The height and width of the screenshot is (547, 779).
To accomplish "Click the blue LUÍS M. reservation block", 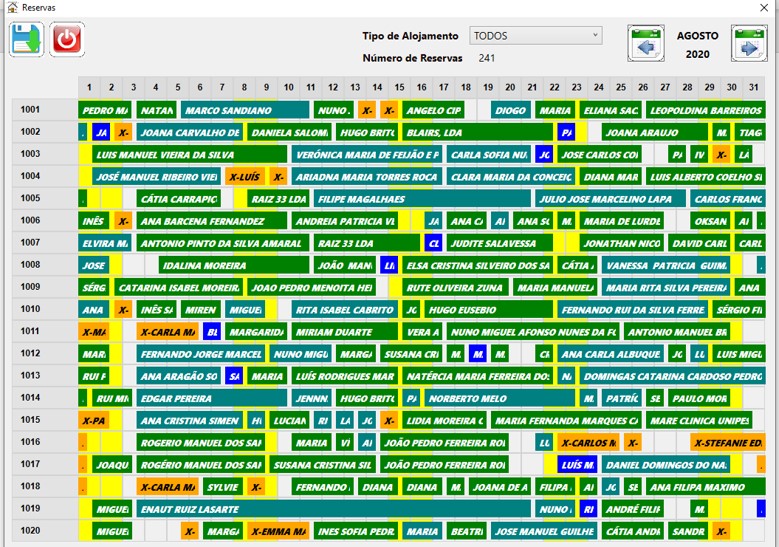I will [x=577, y=465].
